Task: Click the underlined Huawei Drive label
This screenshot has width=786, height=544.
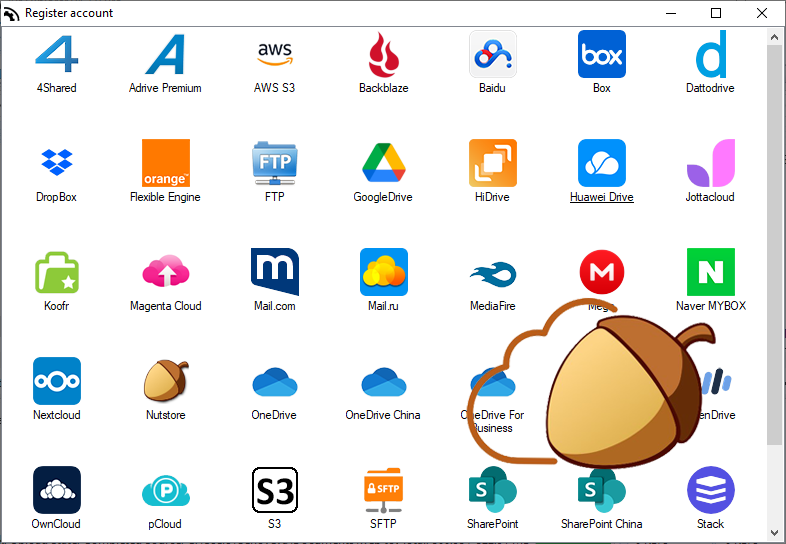Action: pos(602,197)
